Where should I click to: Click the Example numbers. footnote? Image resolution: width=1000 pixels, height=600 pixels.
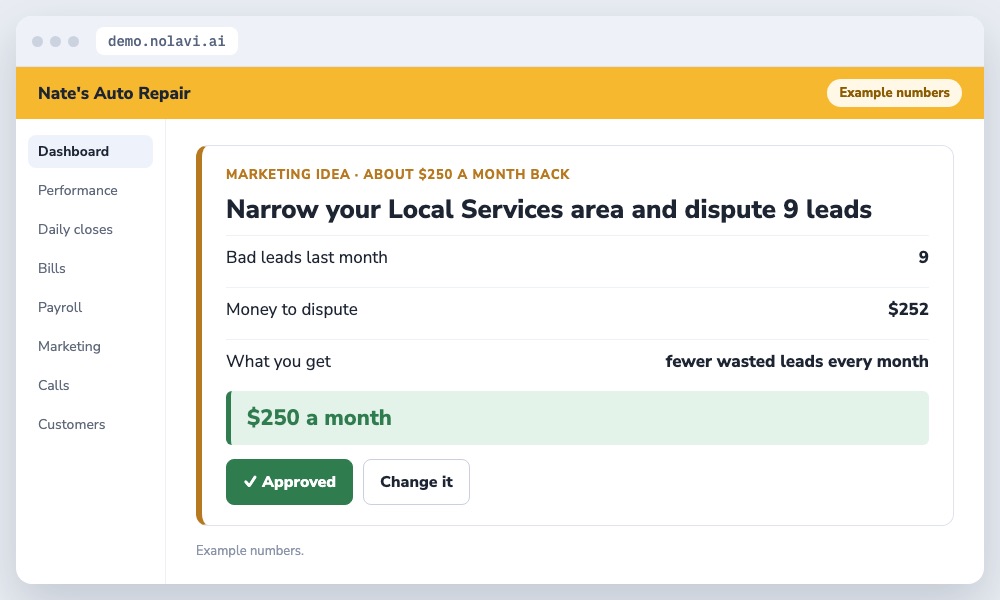click(249, 550)
